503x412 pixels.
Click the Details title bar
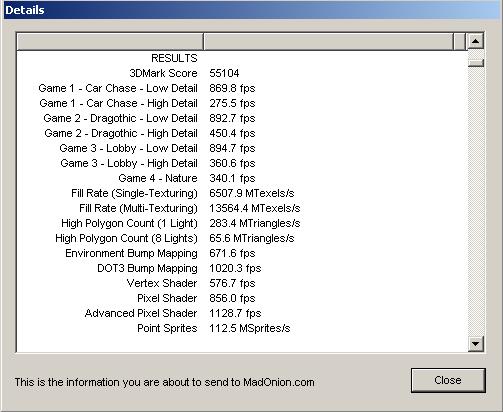251,10
